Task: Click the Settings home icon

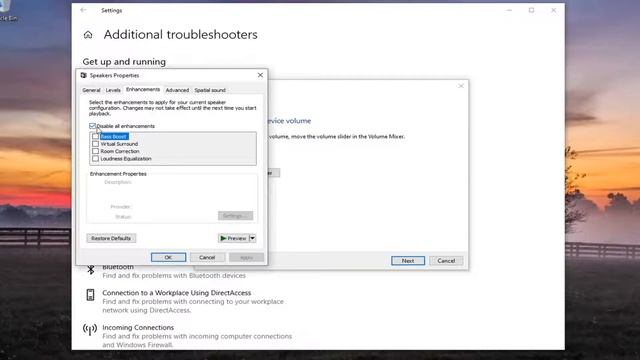Action: [88, 35]
